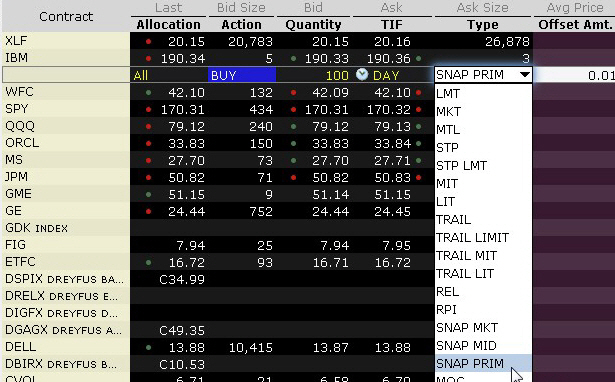The height and width of the screenshot is (382, 615).
Task: Click the DAY time-in-force cell
Action: 386,75
